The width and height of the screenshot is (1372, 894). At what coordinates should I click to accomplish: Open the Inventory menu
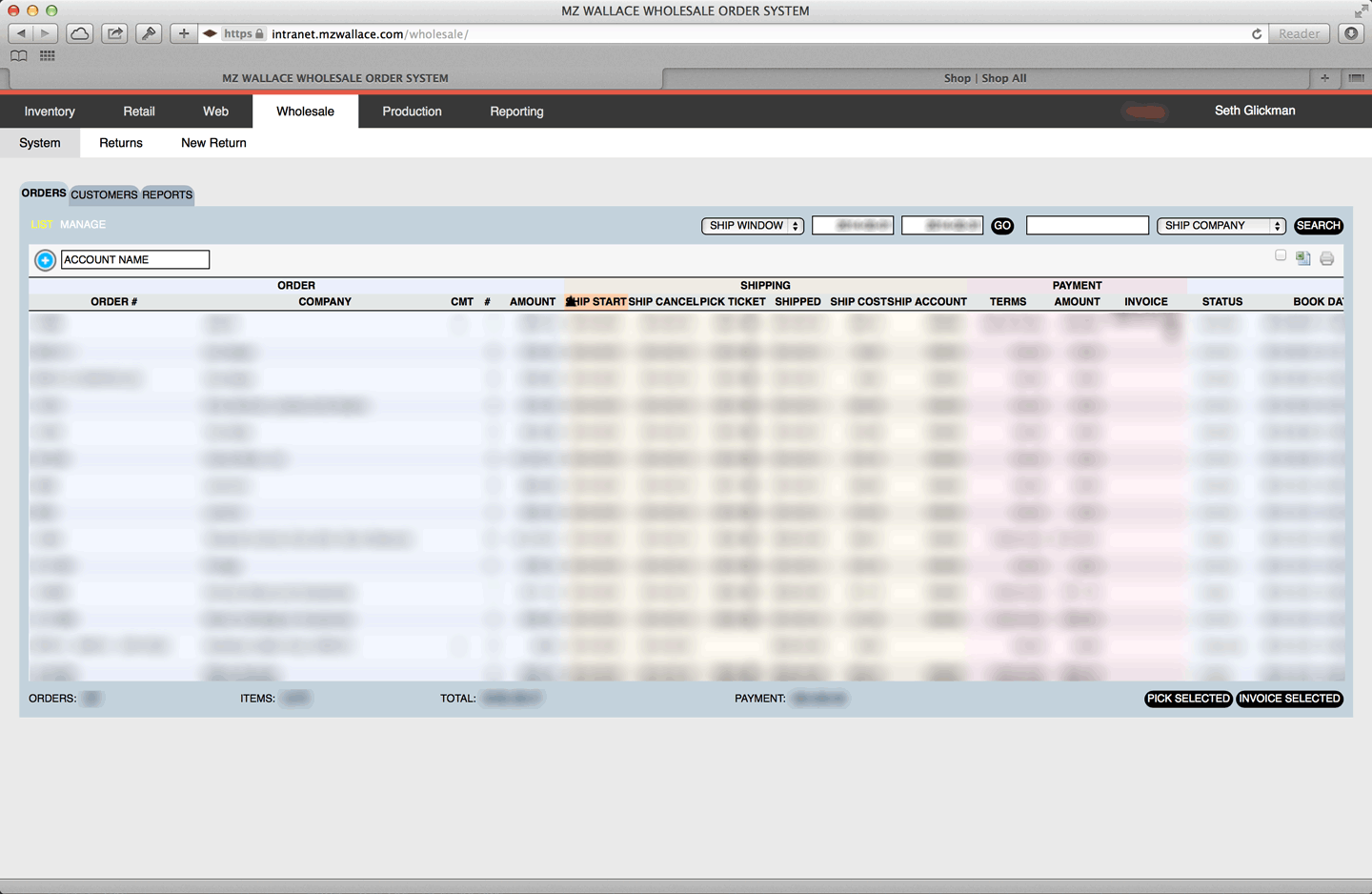(x=50, y=112)
